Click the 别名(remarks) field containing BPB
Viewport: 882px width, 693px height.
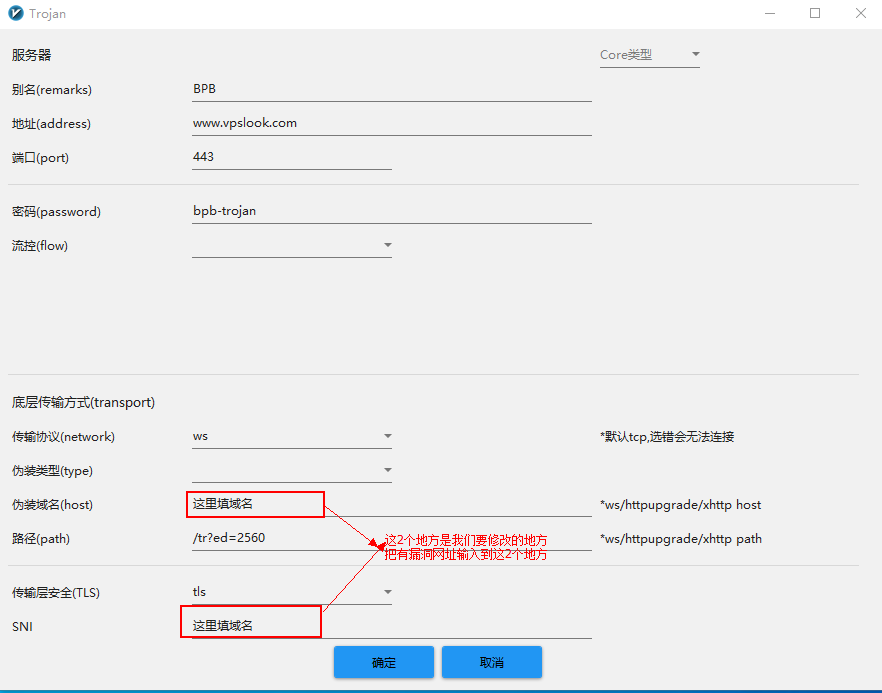click(x=391, y=89)
